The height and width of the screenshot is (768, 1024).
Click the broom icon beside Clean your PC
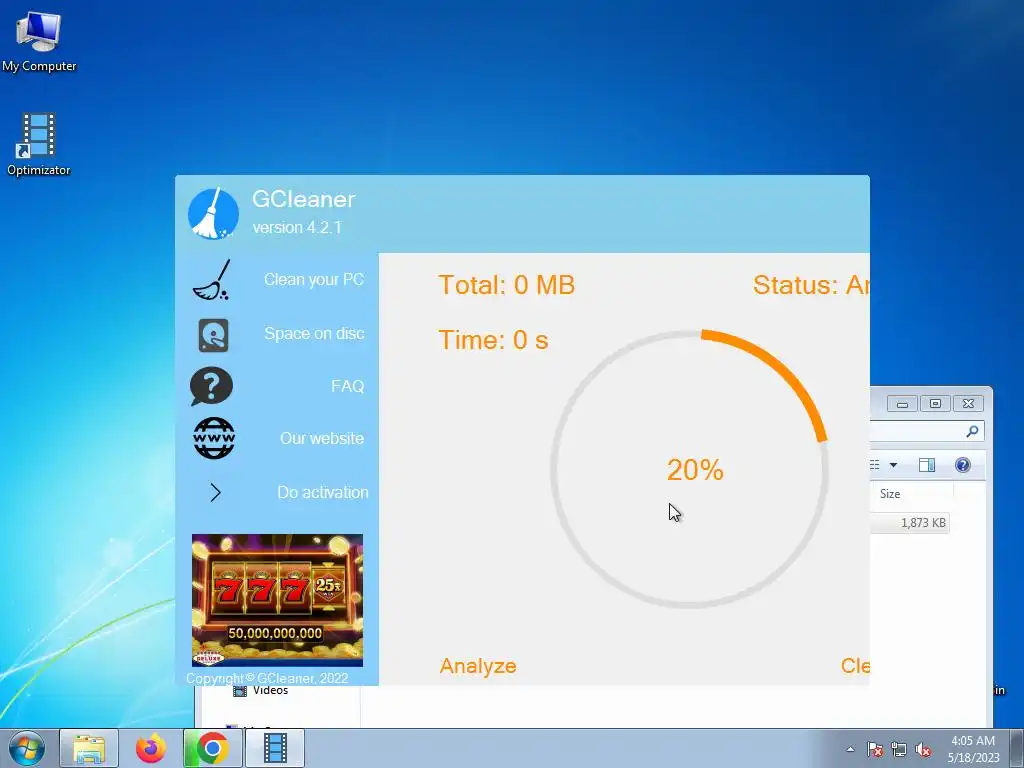212,280
